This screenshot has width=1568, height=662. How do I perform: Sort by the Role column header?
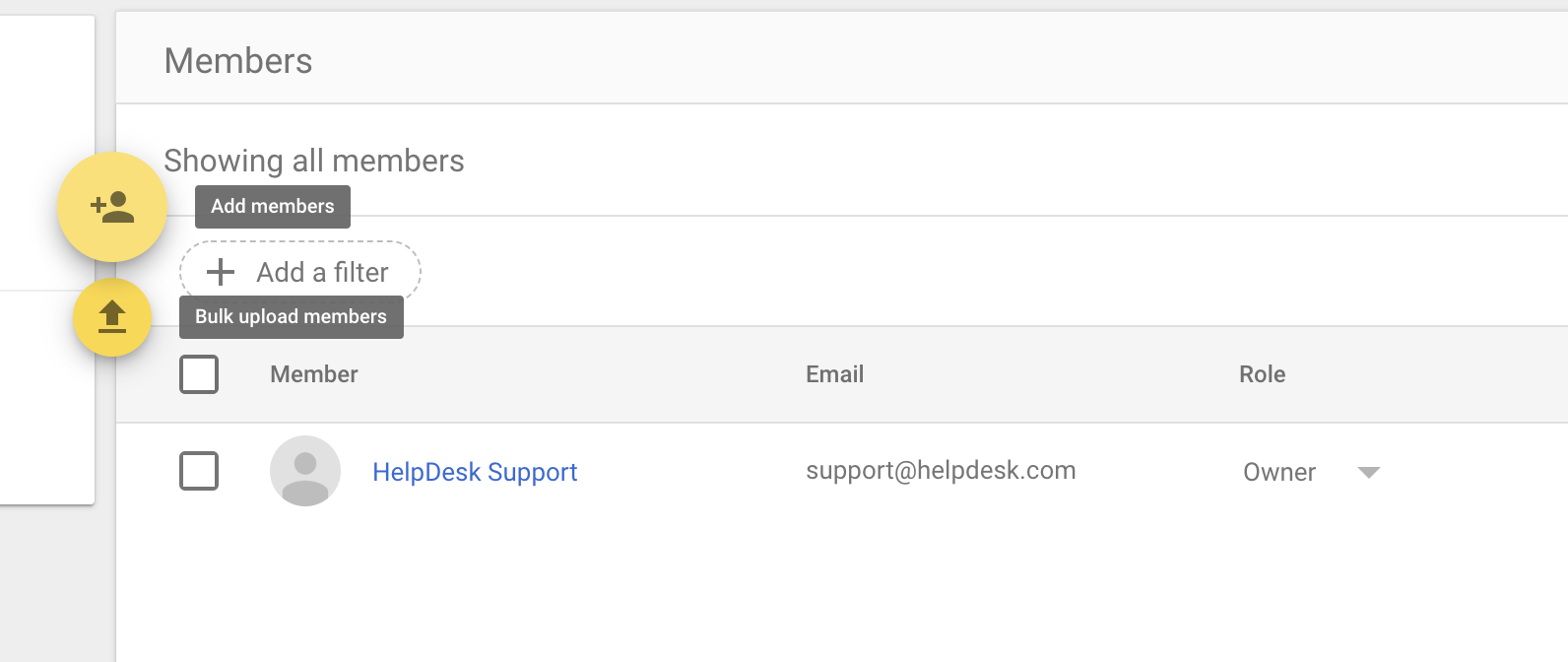pos(1263,374)
